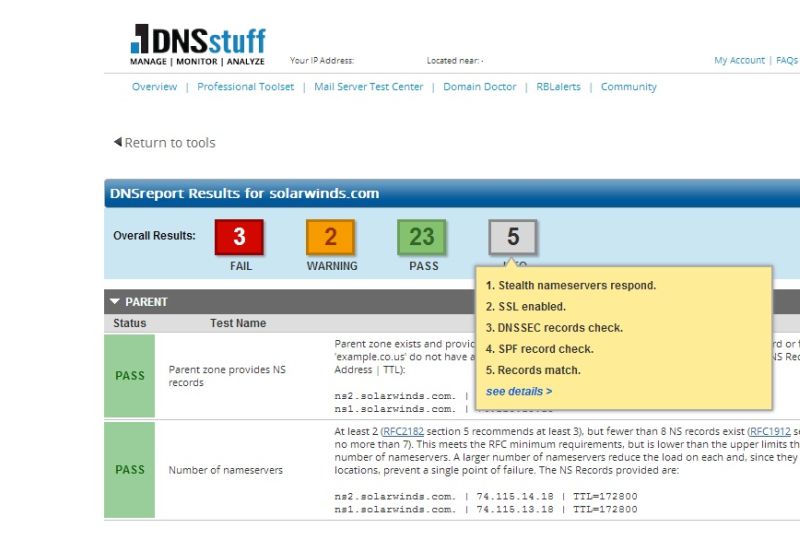Open My Account link
The image size is (800, 540).
click(739, 60)
